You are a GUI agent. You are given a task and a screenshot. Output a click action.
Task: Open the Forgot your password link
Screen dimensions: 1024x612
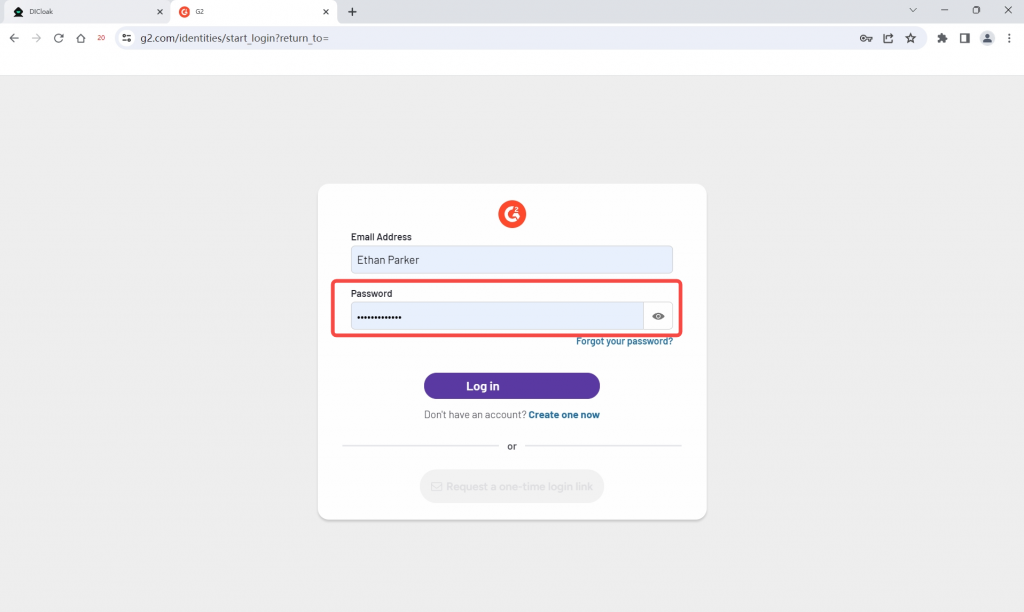point(624,341)
